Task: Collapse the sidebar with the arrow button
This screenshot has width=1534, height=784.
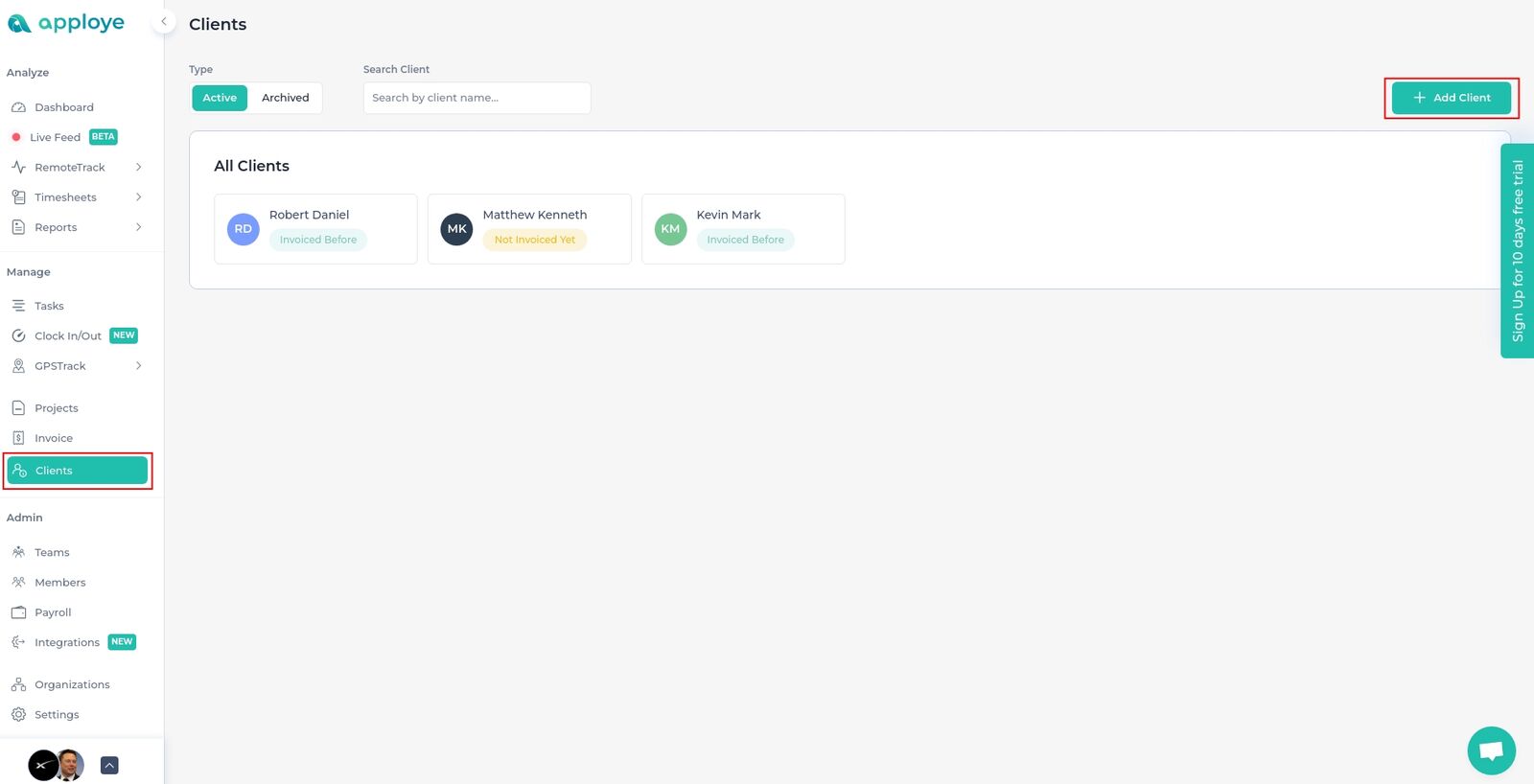Action: click(x=164, y=21)
